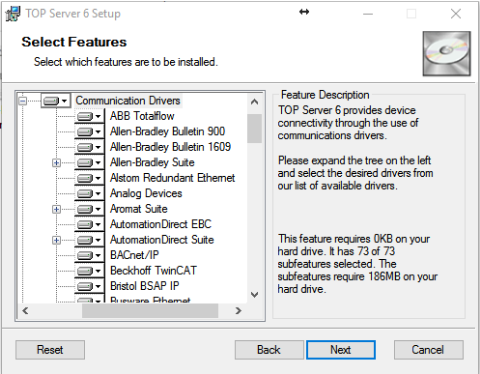Open install-state dropdown for Allen-Bradley Bulletin 900
This screenshot has height=374, width=480.
pyautogui.click(x=89, y=132)
